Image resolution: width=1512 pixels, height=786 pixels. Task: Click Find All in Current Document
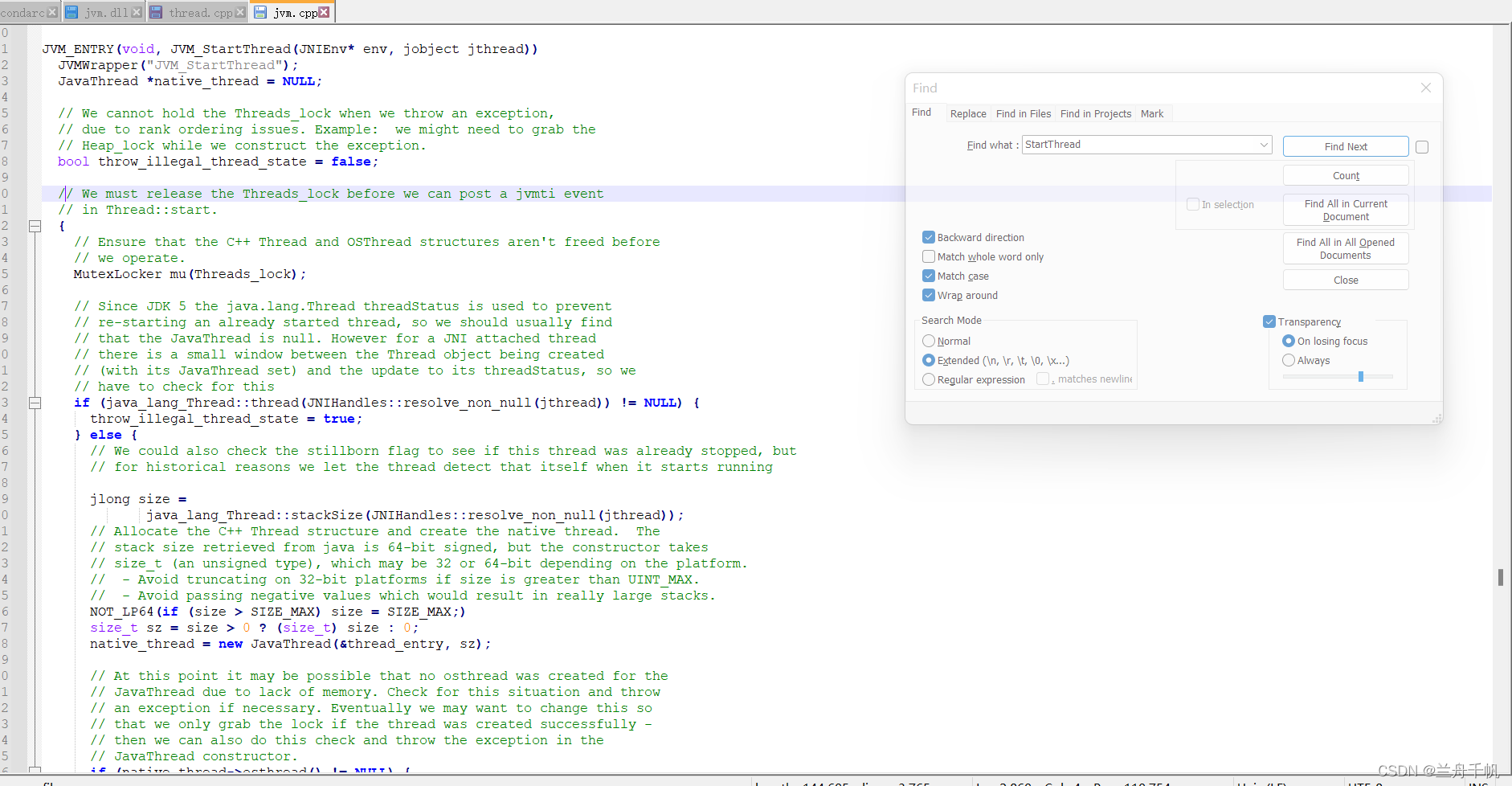click(1346, 210)
